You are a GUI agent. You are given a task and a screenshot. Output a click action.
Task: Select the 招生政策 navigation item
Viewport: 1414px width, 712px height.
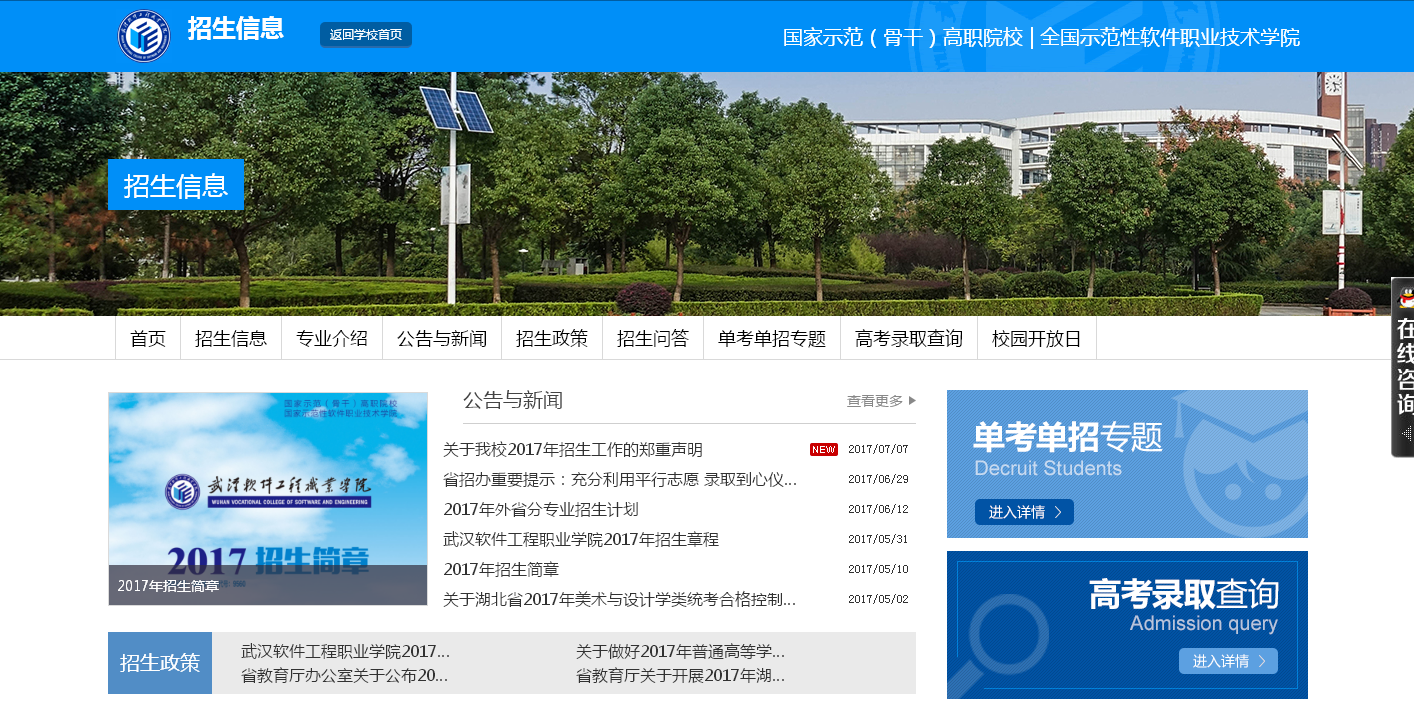click(x=552, y=338)
